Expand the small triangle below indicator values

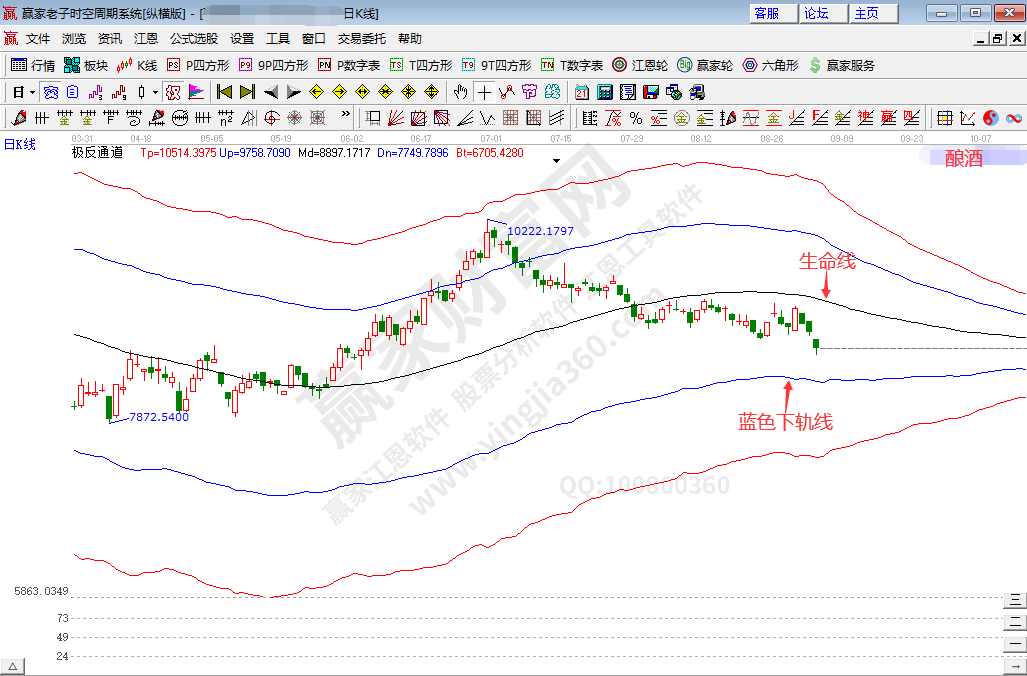[x=557, y=159]
